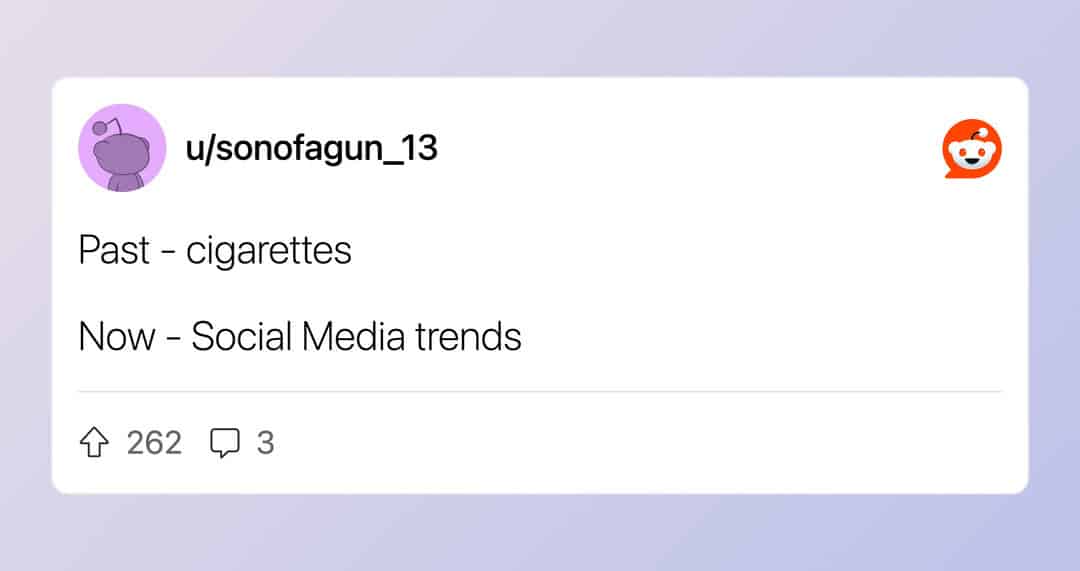This screenshot has width=1080, height=571.
Task: Click the dash after "Now"
Action: tap(174, 339)
